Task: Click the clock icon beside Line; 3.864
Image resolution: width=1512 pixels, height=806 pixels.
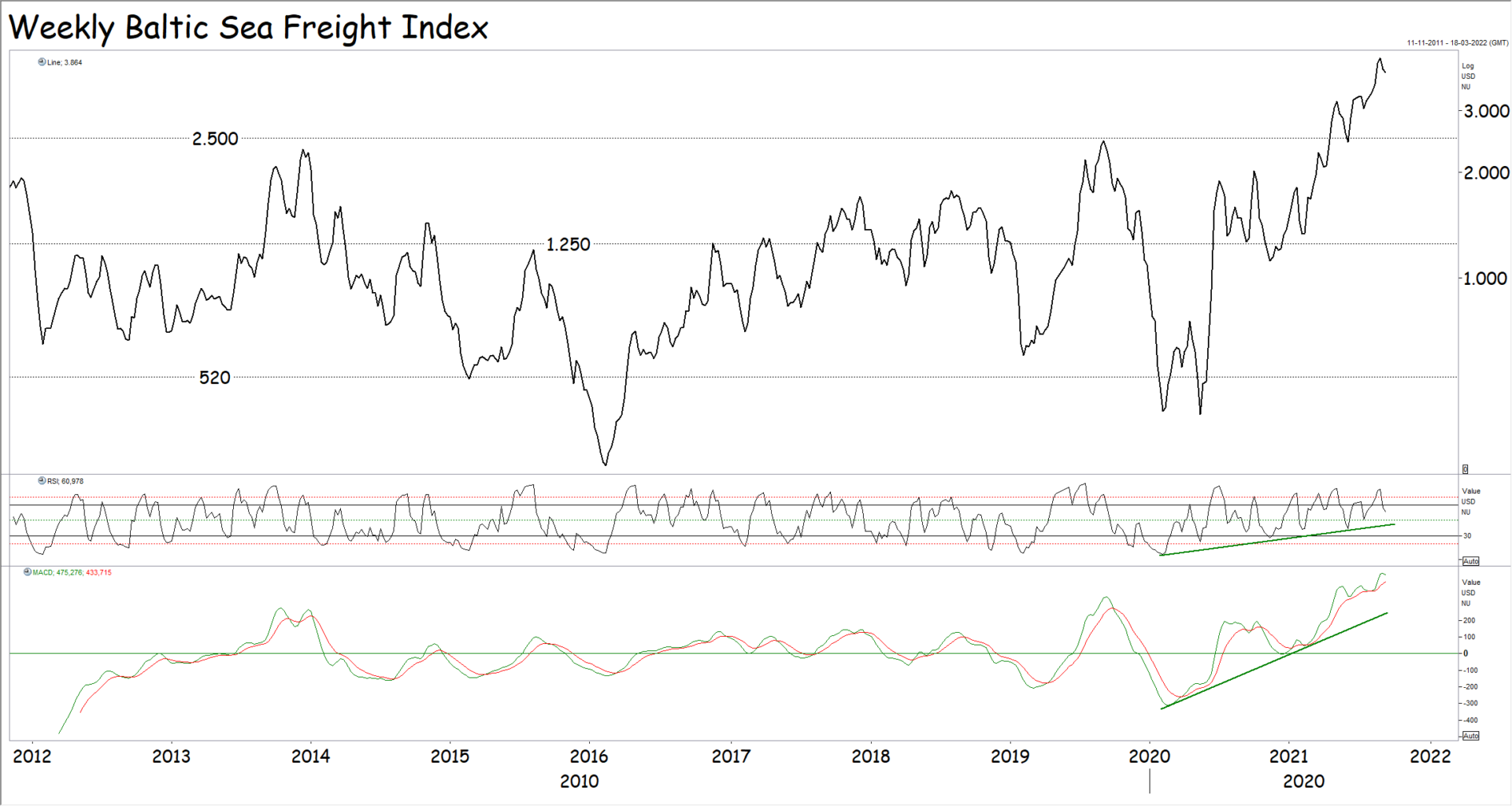Action: [42, 62]
